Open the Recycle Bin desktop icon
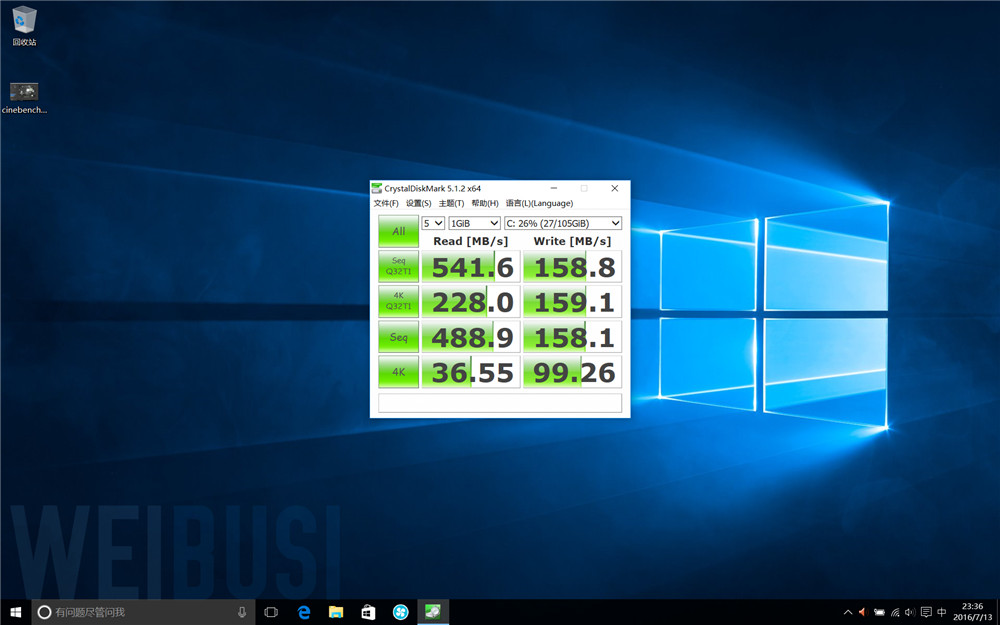Viewport: 1000px width, 625px height. coord(24,22)
